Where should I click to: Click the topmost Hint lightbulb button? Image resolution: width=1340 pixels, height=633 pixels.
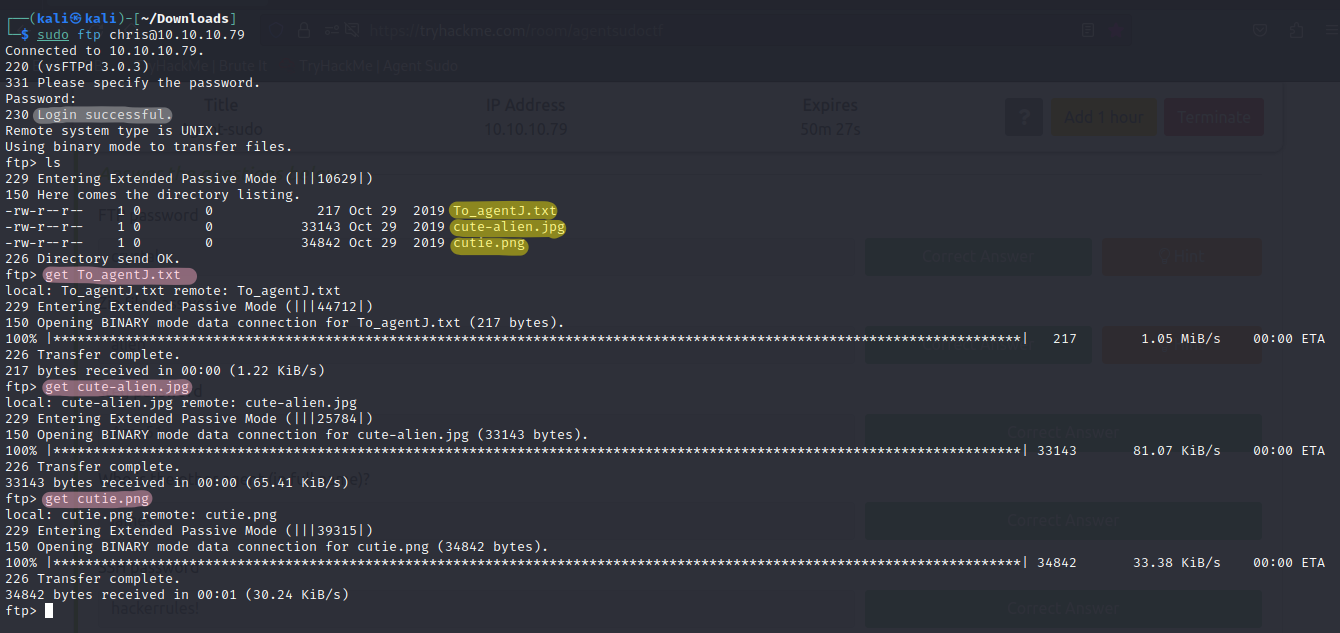[1180, 257]
